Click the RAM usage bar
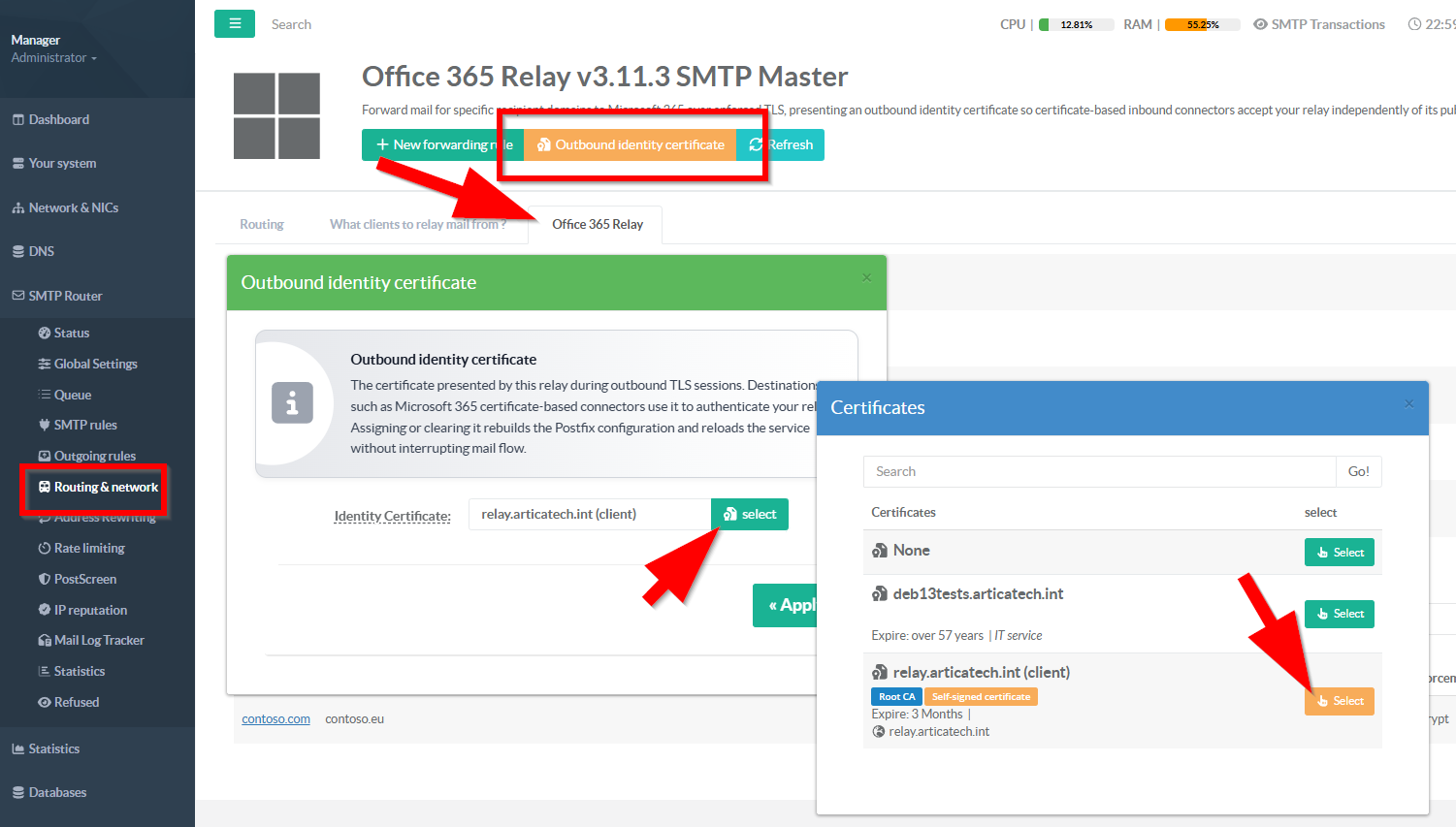1456x827 pixels. [1202, 24]
